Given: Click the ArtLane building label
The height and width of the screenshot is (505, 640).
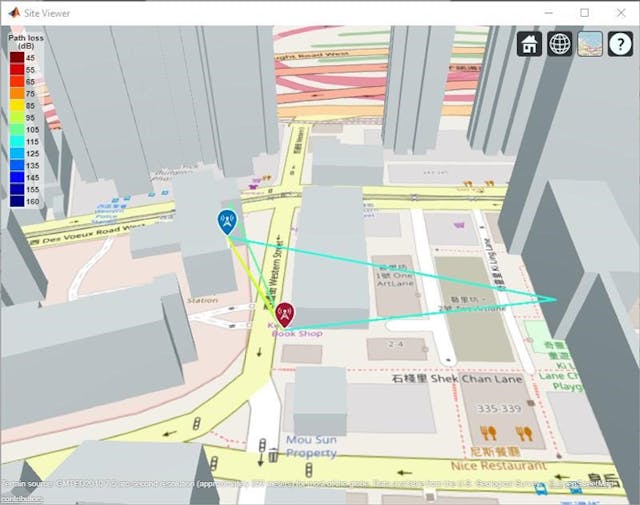Looking at the screenshot, I should pyautogui.click(x=396, y=282).
